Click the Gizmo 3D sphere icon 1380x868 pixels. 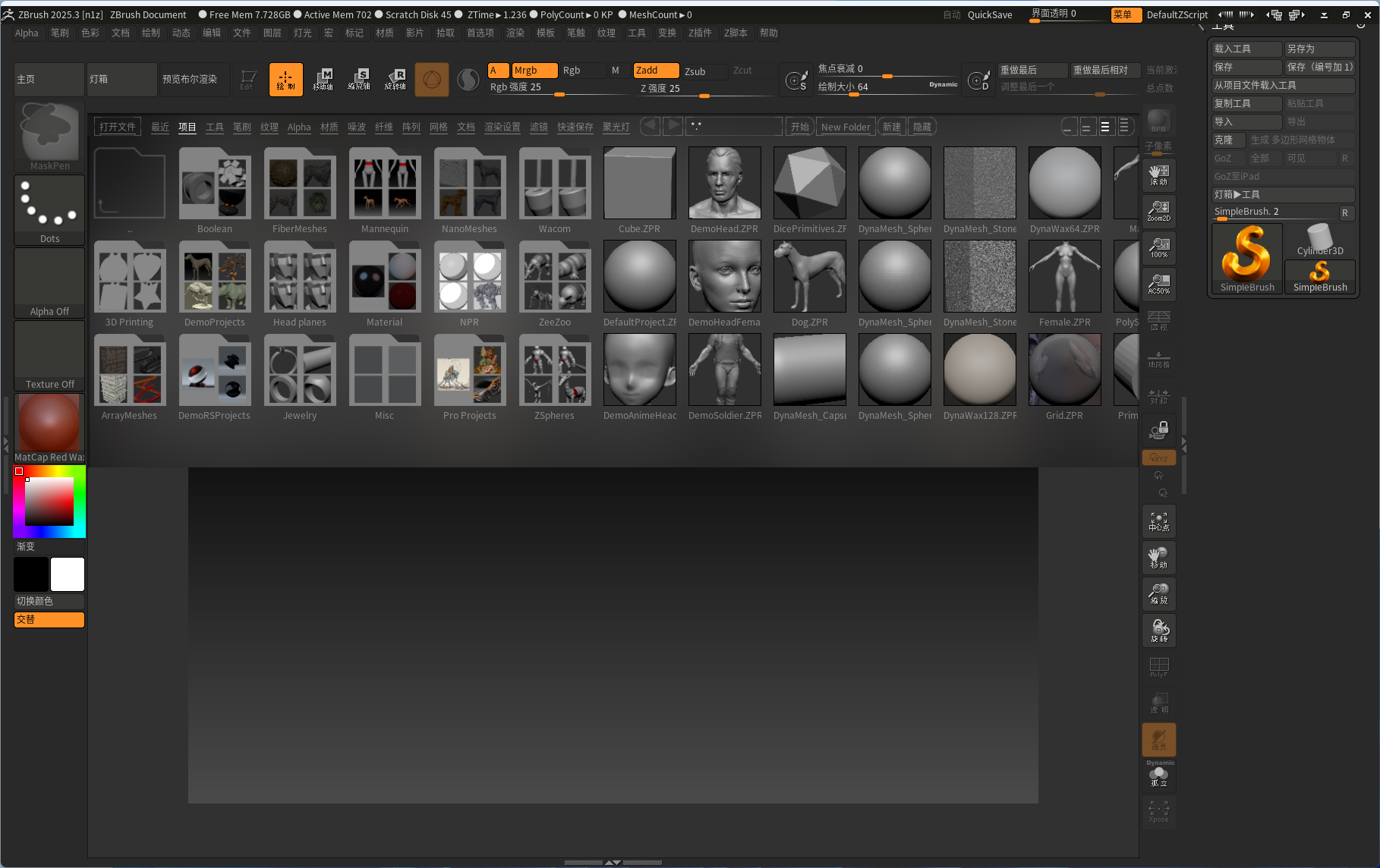pyautogui.click(x=432, y=79)
